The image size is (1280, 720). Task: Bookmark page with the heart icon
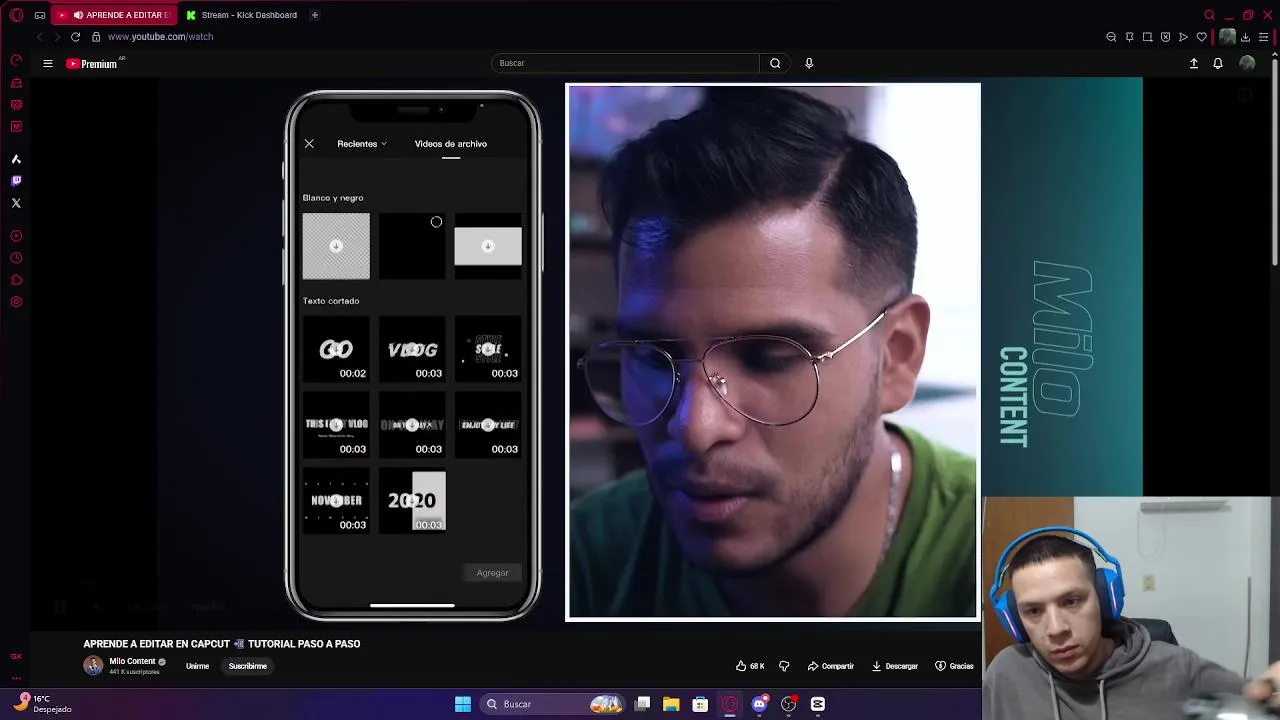1201,37
